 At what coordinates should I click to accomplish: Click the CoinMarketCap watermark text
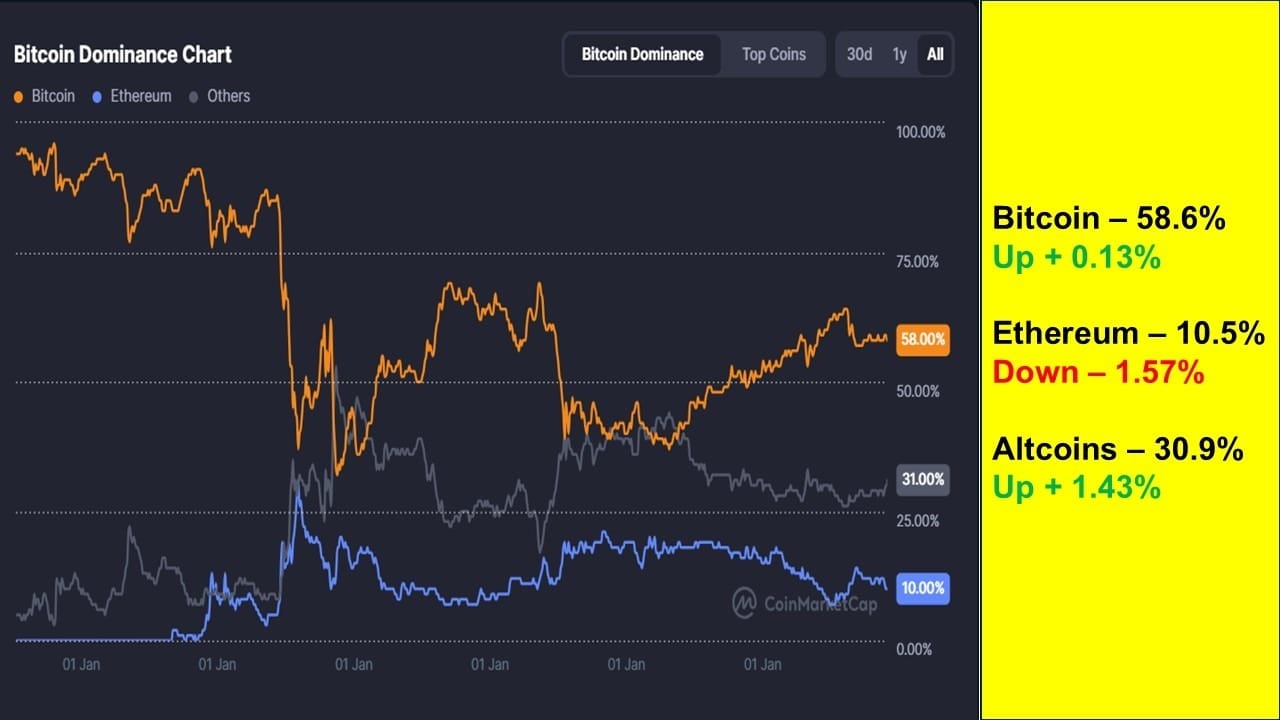click(820, 603)
